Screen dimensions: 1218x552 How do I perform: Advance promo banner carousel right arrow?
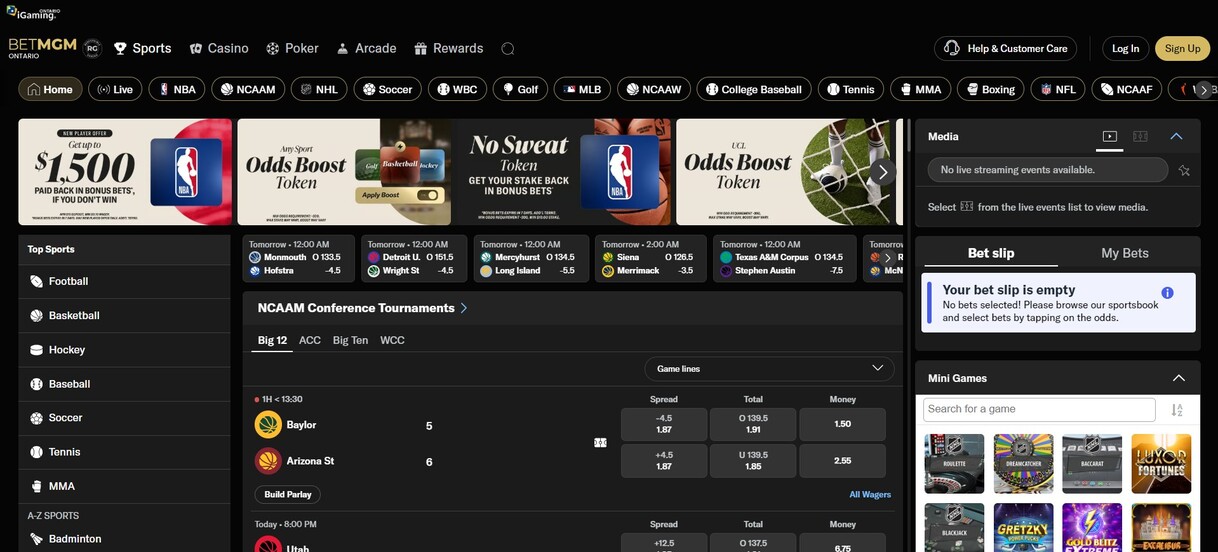[882, 172]
